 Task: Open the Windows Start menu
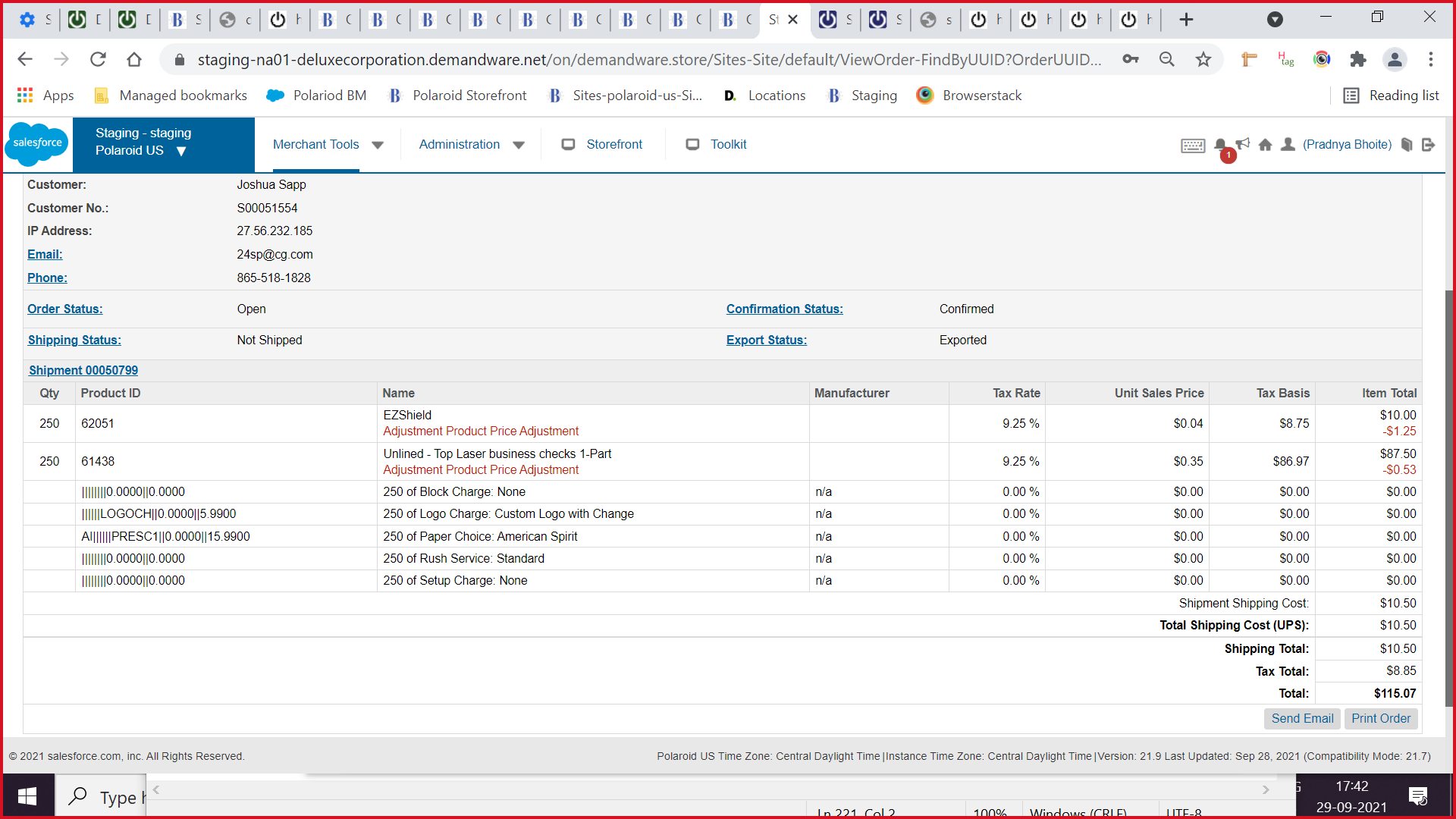(27, 796)
